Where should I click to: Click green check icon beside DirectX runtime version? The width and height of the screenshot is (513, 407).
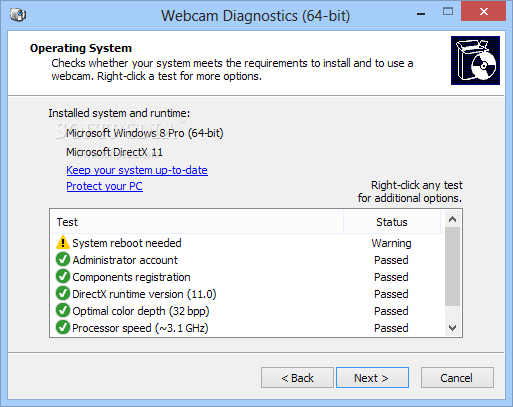pos(63,293)
